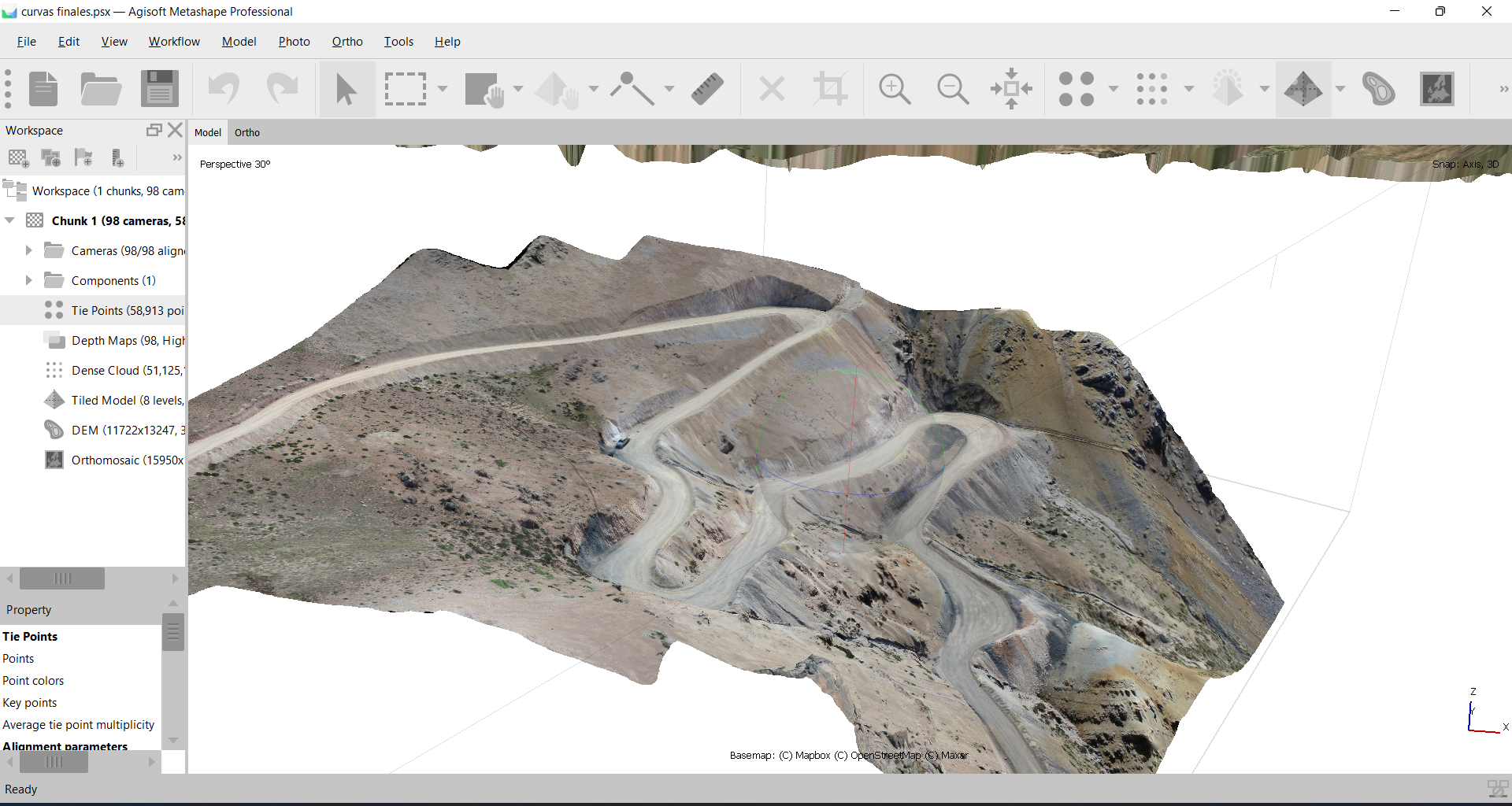This screenshot has height=806, width=1512.
Task: Toggle the Show DEM view button
Action: [1378, 89]
